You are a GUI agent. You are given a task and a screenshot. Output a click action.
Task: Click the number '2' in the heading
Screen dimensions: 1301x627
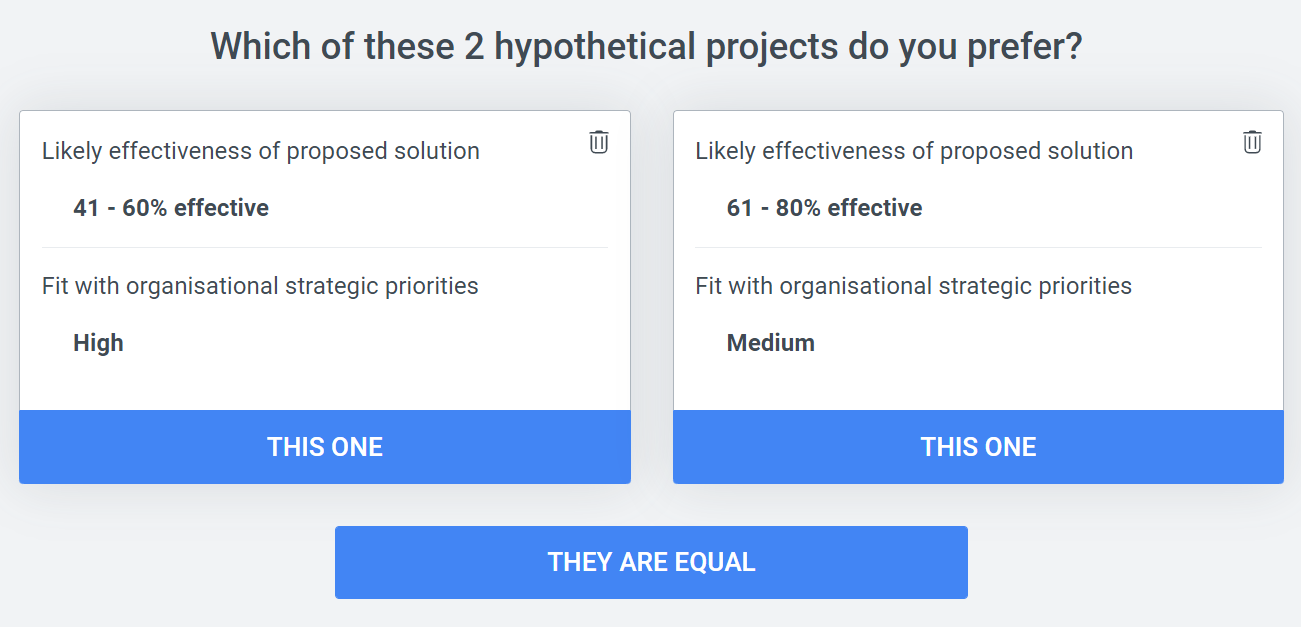click(x=474, y=47)
